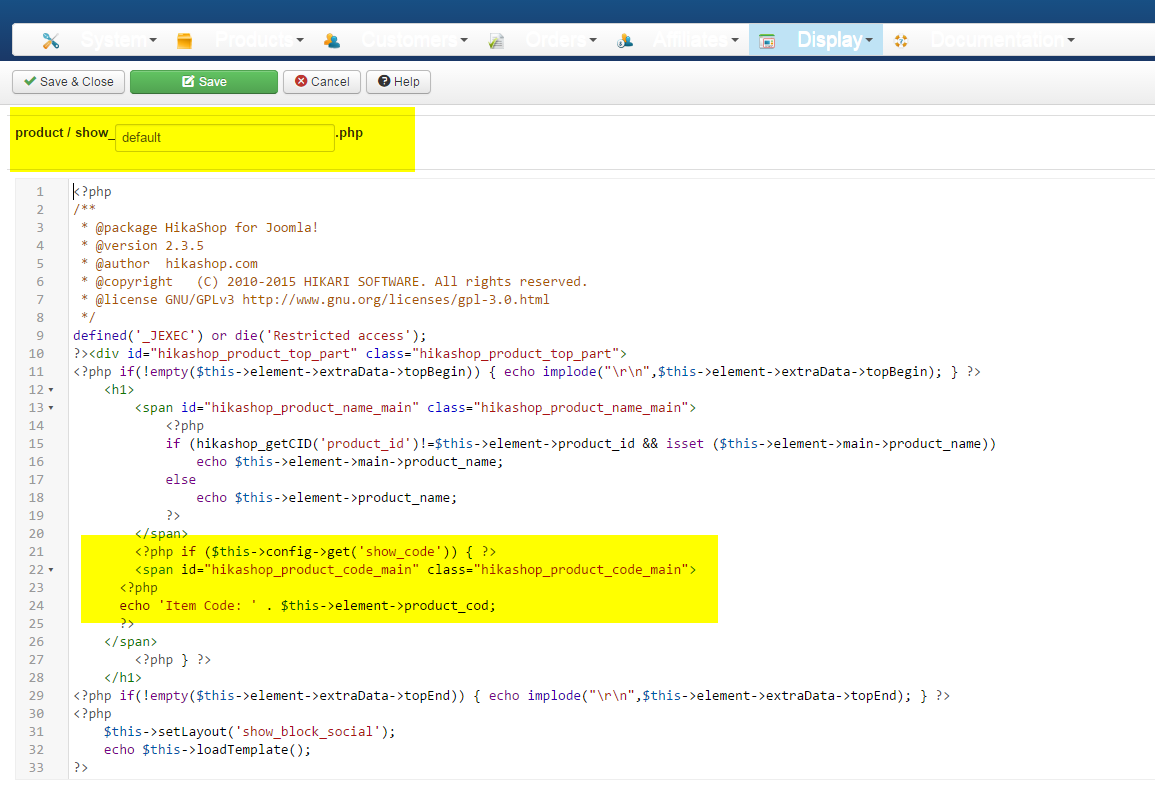
Task: Expand the Products dropdown menu
Action: coord(259,40)
